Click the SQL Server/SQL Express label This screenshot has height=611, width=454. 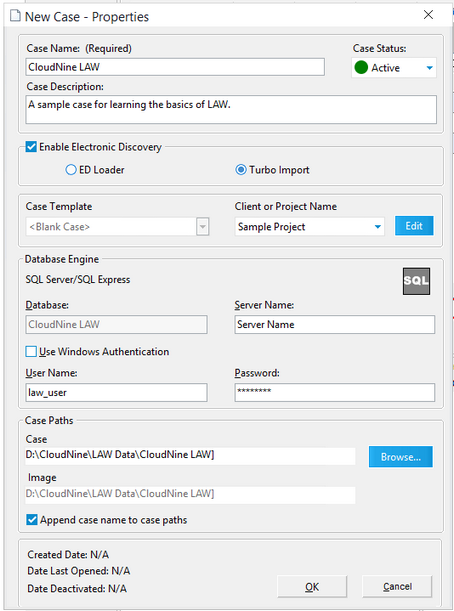pos(78,279)
